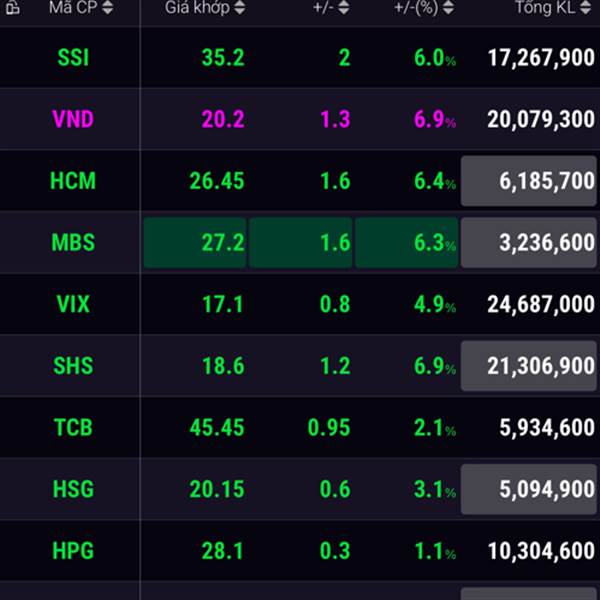Select MBS highlighted price 27.2
This screenshot has height=600, width=600.
(x=195, y=242)
